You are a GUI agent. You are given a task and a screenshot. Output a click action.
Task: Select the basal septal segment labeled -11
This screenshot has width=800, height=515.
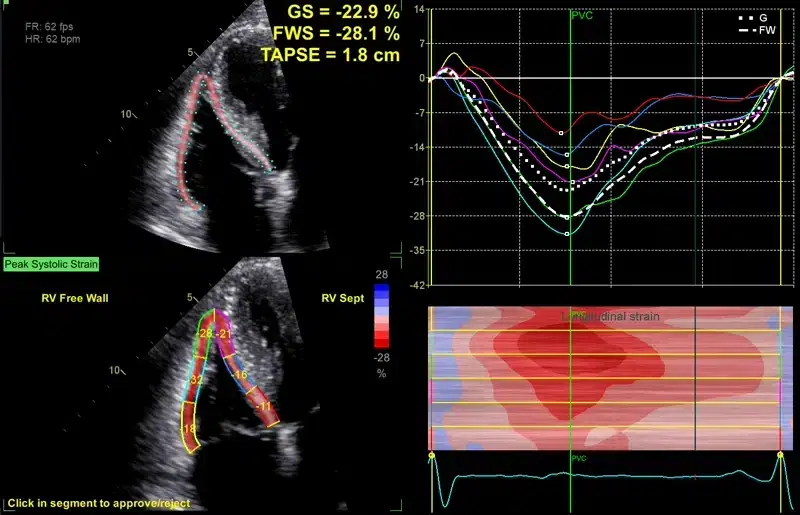(264, 407)
